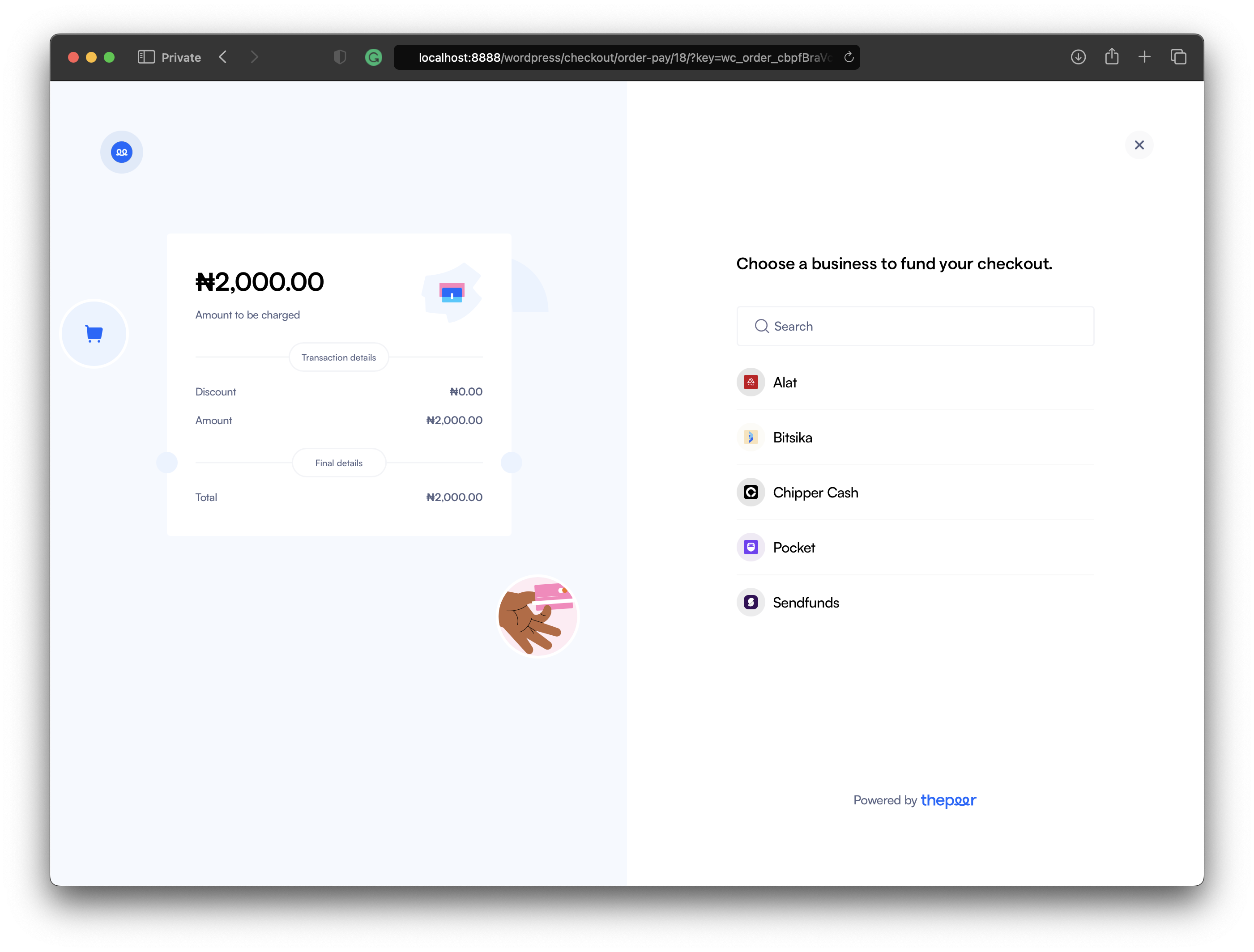Click the green macOS zoom button
Image resolution: width=1254 pixels, height=952 pixels.
tap(109, 57)
